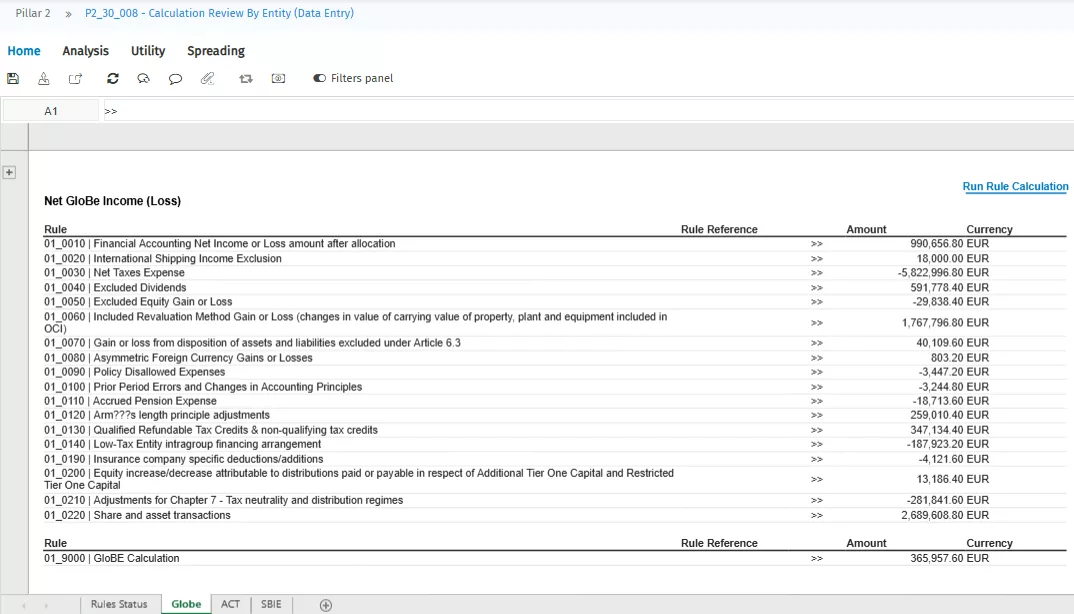
Task: Open the comment bubble icon
Action: click(175, 79)
